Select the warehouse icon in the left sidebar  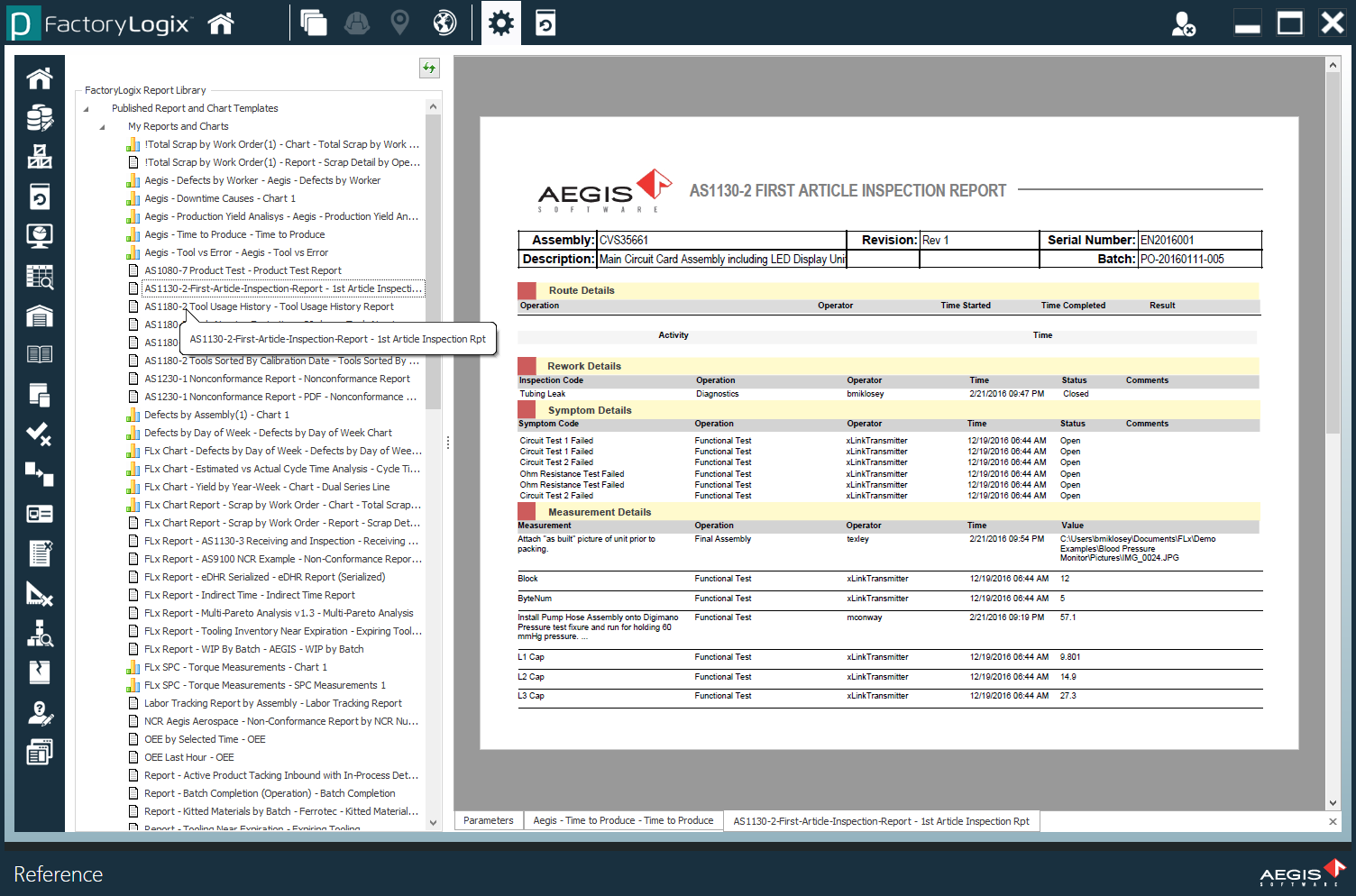(39, 315)
